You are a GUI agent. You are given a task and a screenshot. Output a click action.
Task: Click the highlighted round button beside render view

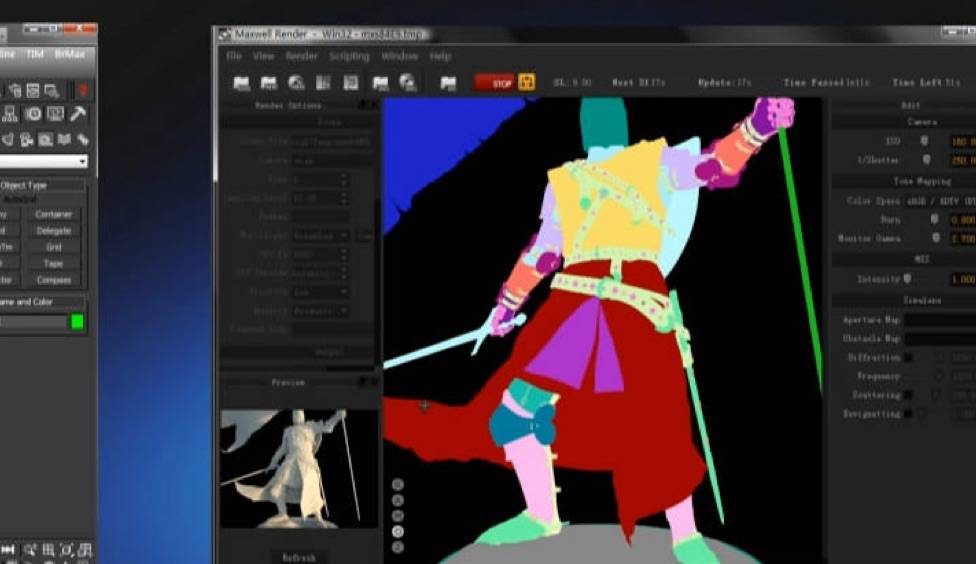pyautogui.click(x=398, y=532)
